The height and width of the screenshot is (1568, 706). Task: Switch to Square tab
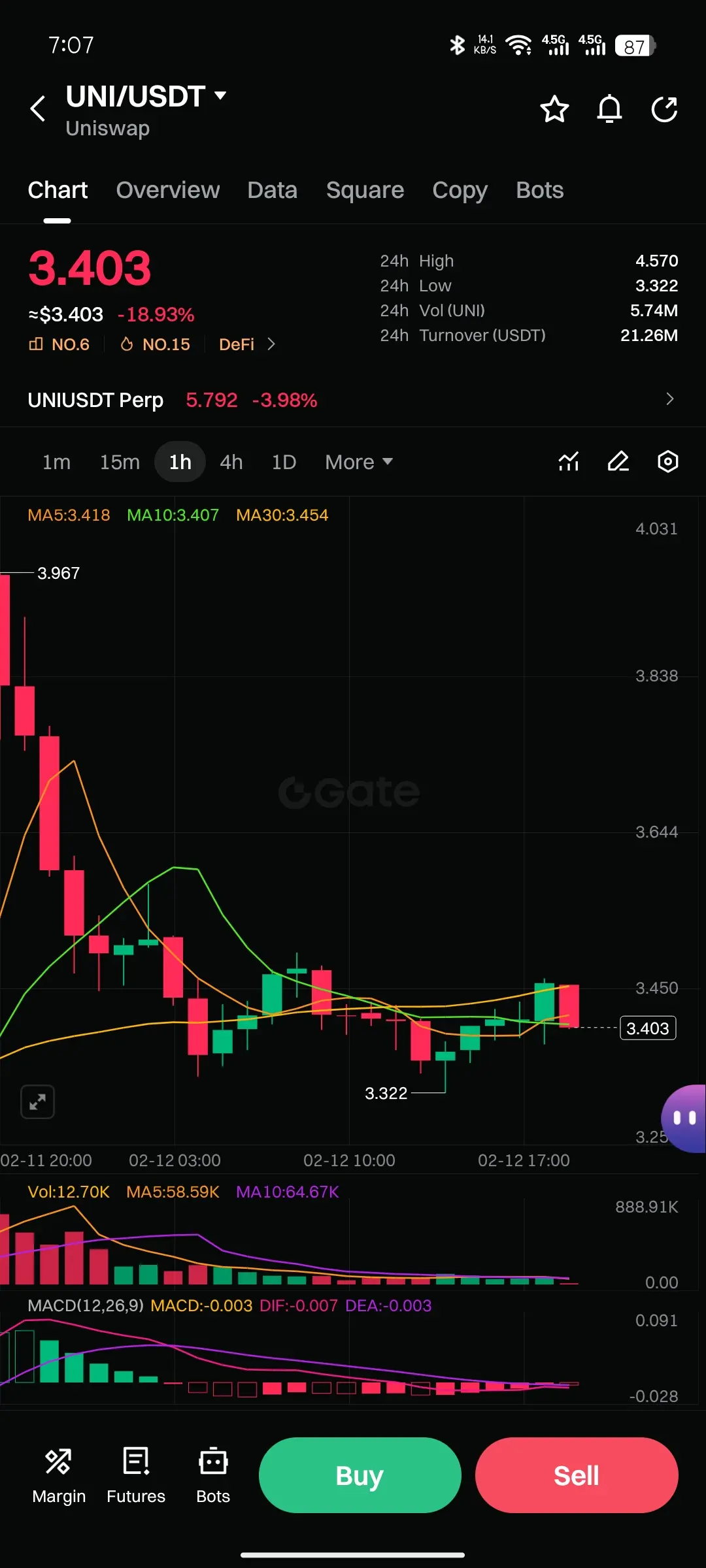[365, 190]
